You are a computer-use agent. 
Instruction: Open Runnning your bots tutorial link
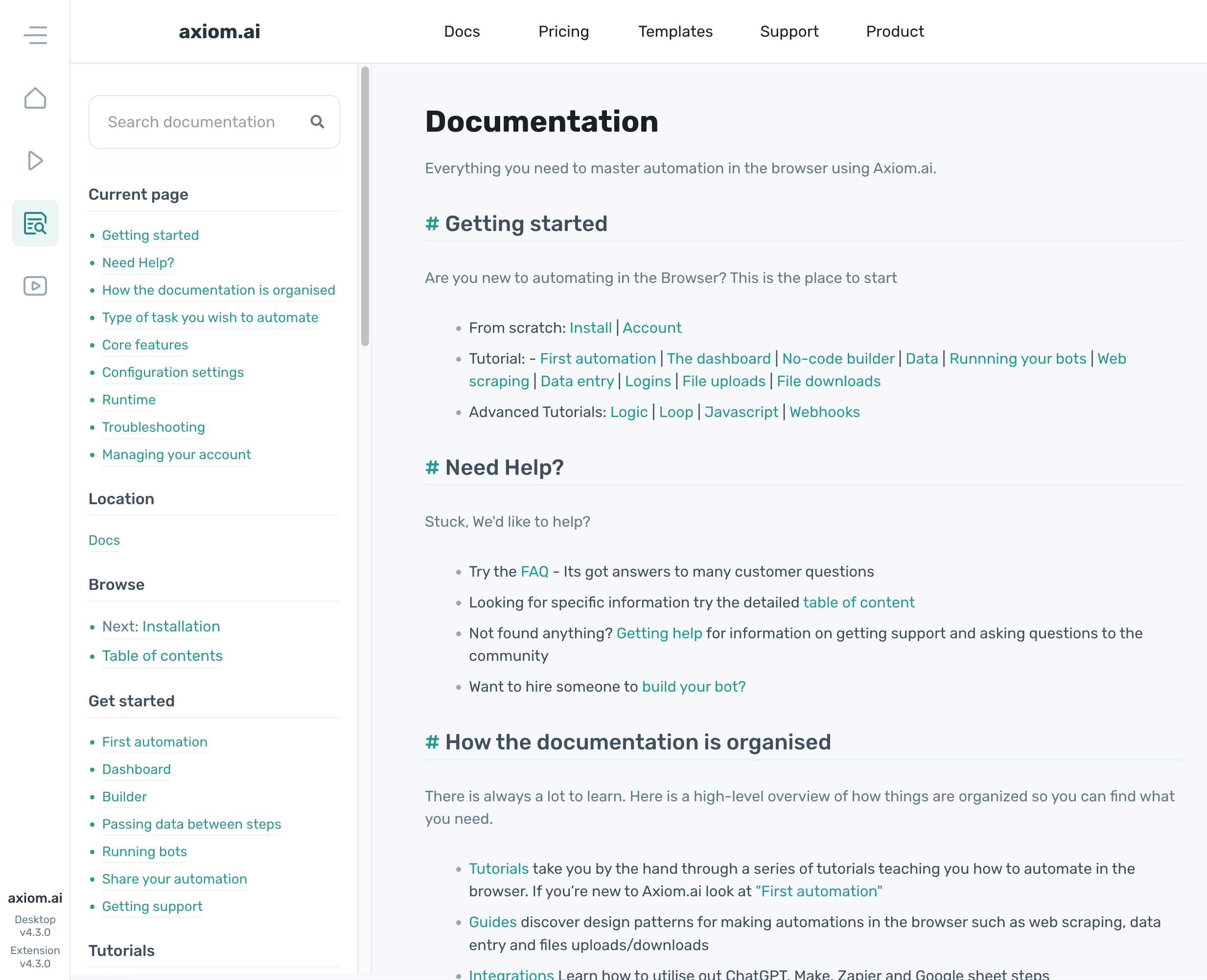pos(1018,358)
